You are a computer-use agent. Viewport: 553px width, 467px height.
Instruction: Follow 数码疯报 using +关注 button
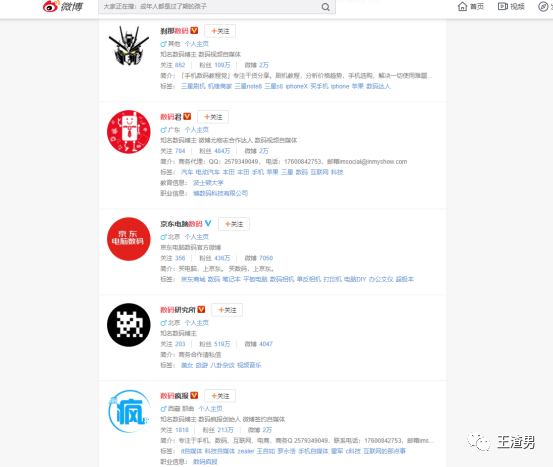coord(220,396)
